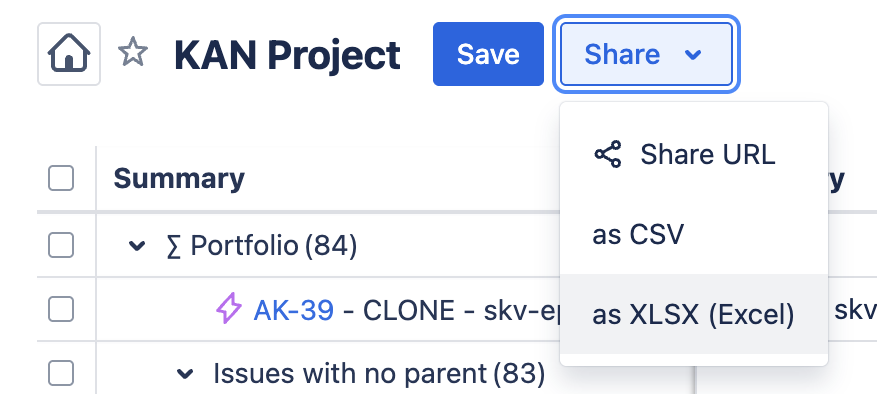The width and height of the screenshot is (877, 394).
Task: Select the Issues with no parent checkbox
Action: (x=61, y=373)
